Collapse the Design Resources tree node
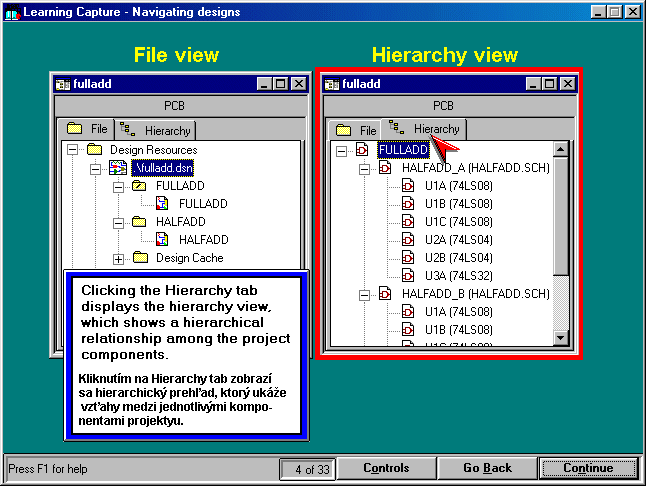The image size is (646, 486). point(72,150)
